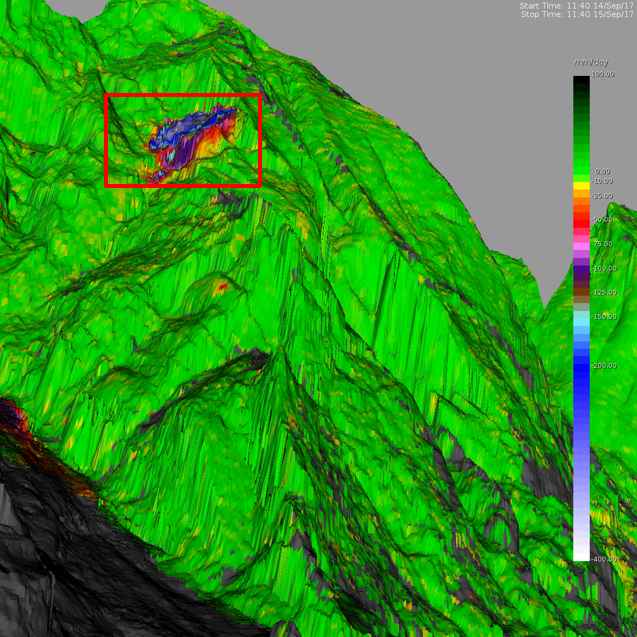Pick the white band at scale bottom

581,556
